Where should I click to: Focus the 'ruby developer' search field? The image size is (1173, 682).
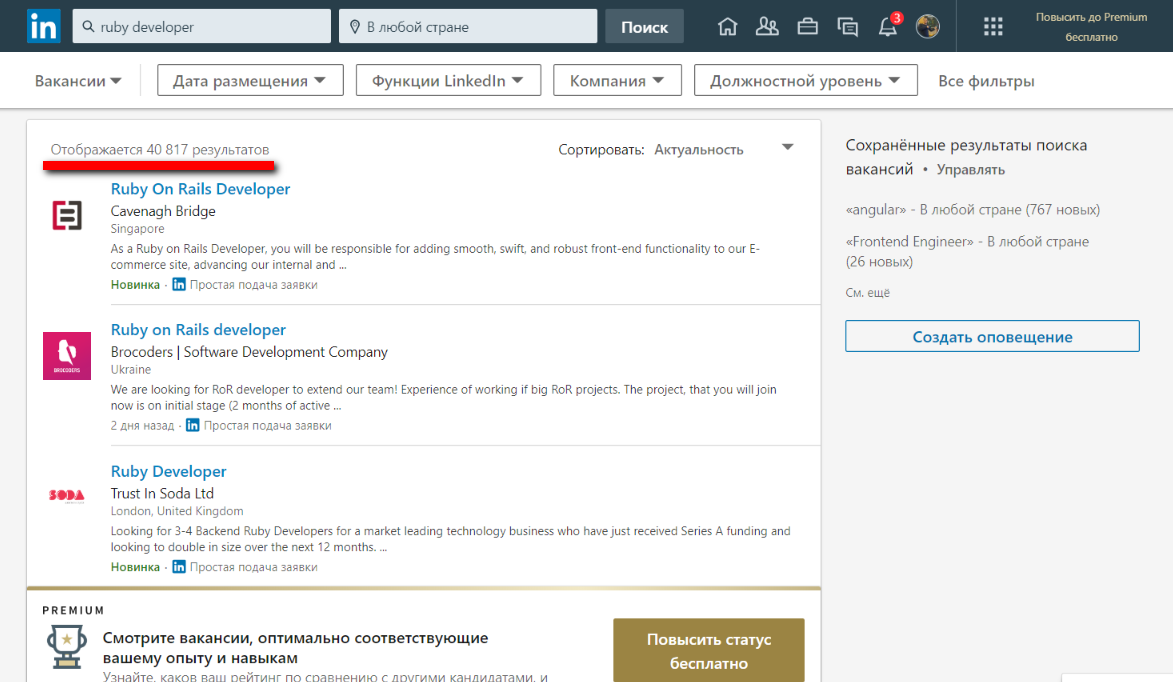click(202, 26)
